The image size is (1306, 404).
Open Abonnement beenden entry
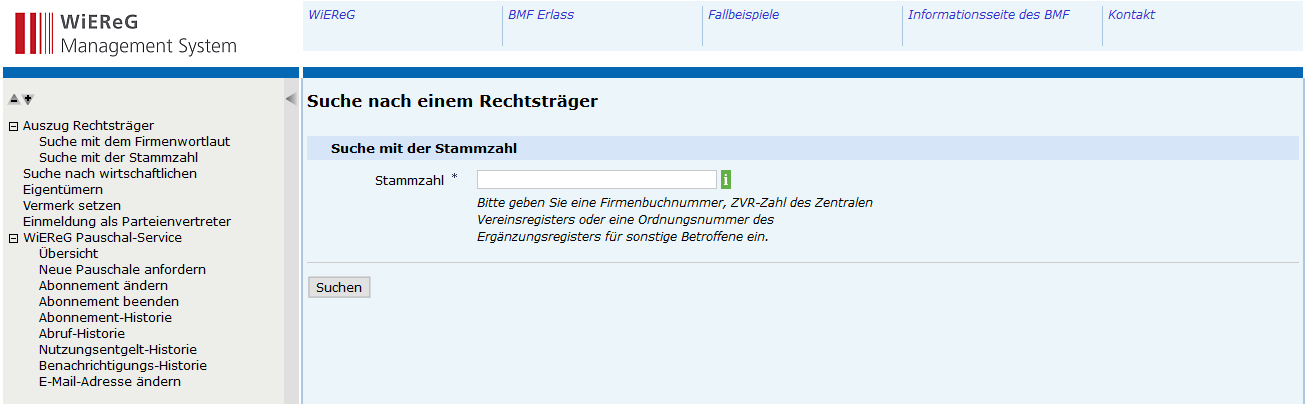[x=109, y=302]
